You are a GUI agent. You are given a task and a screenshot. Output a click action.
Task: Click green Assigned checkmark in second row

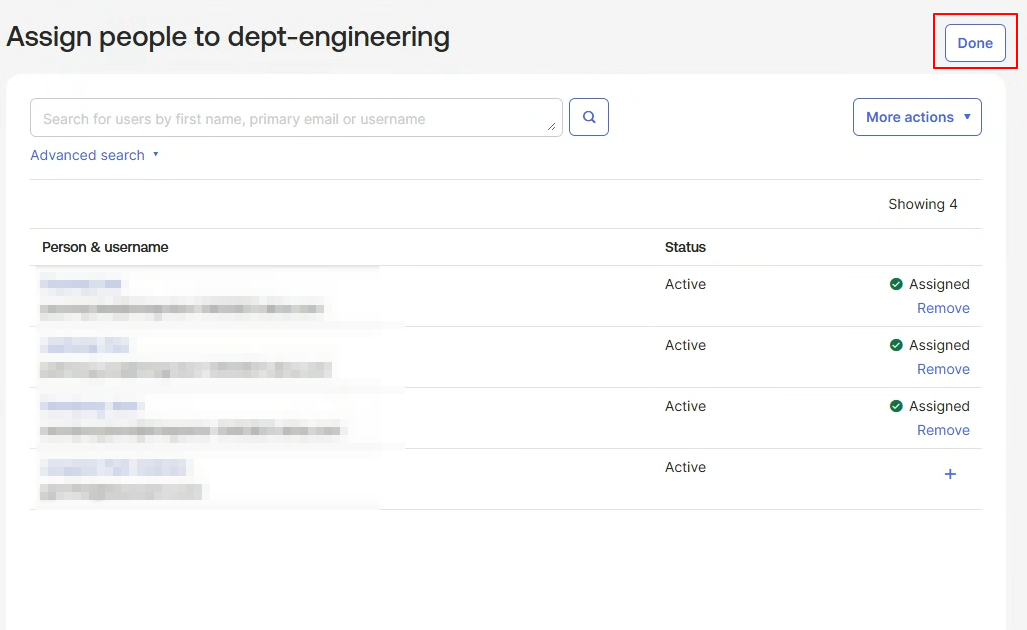[x=896, y=344]
